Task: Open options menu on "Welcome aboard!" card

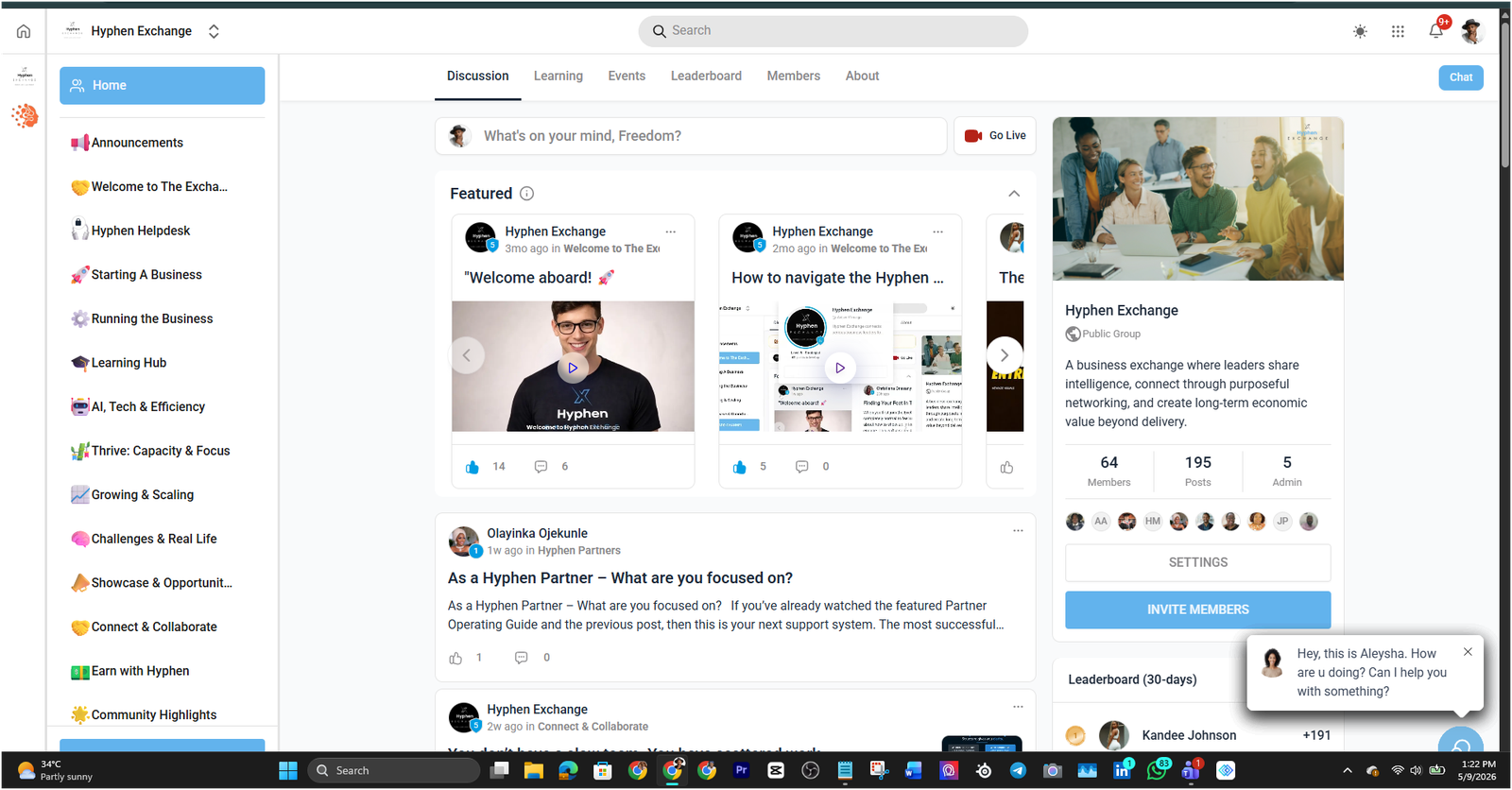Action: point(670,232)
